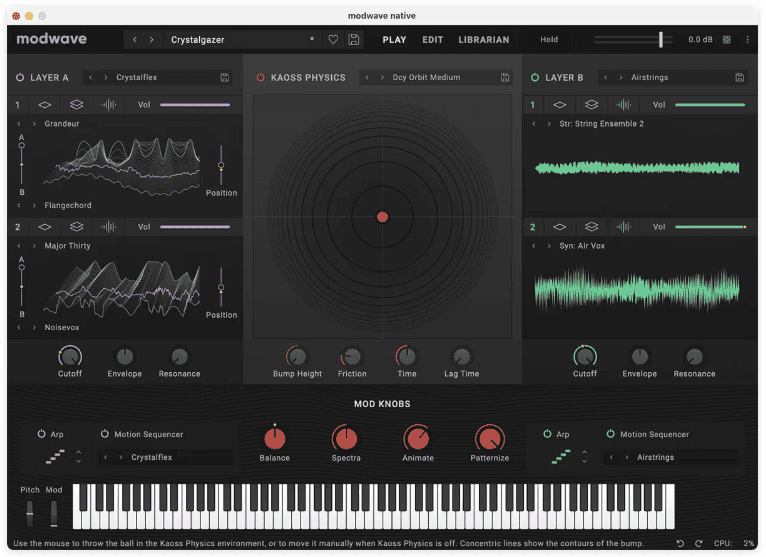Go to next performance after Crystalgazer

click(151, 40)
